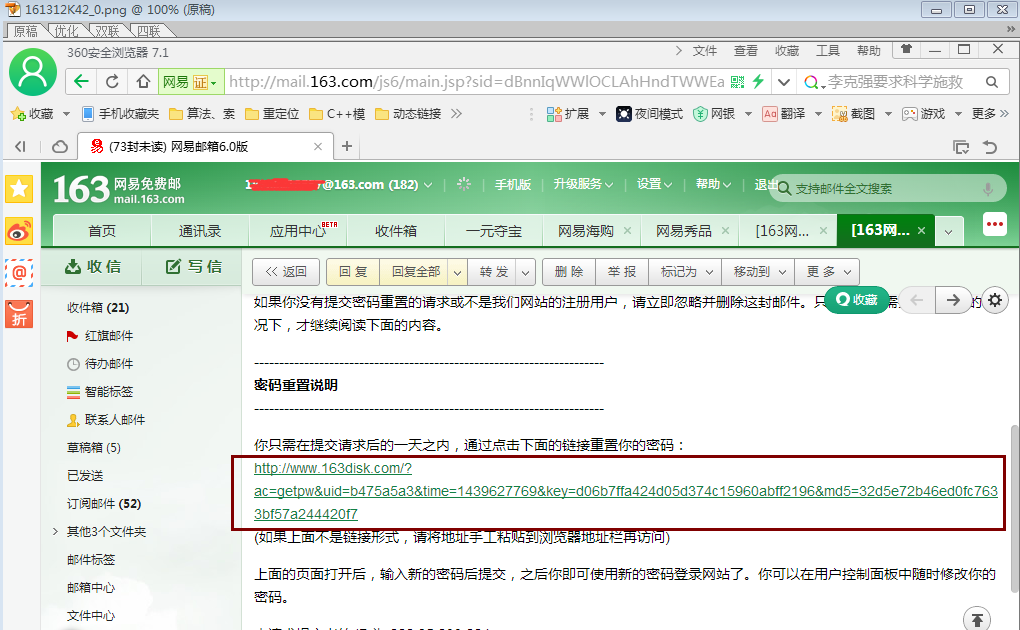Launch the 游戏 games icon

926,114
